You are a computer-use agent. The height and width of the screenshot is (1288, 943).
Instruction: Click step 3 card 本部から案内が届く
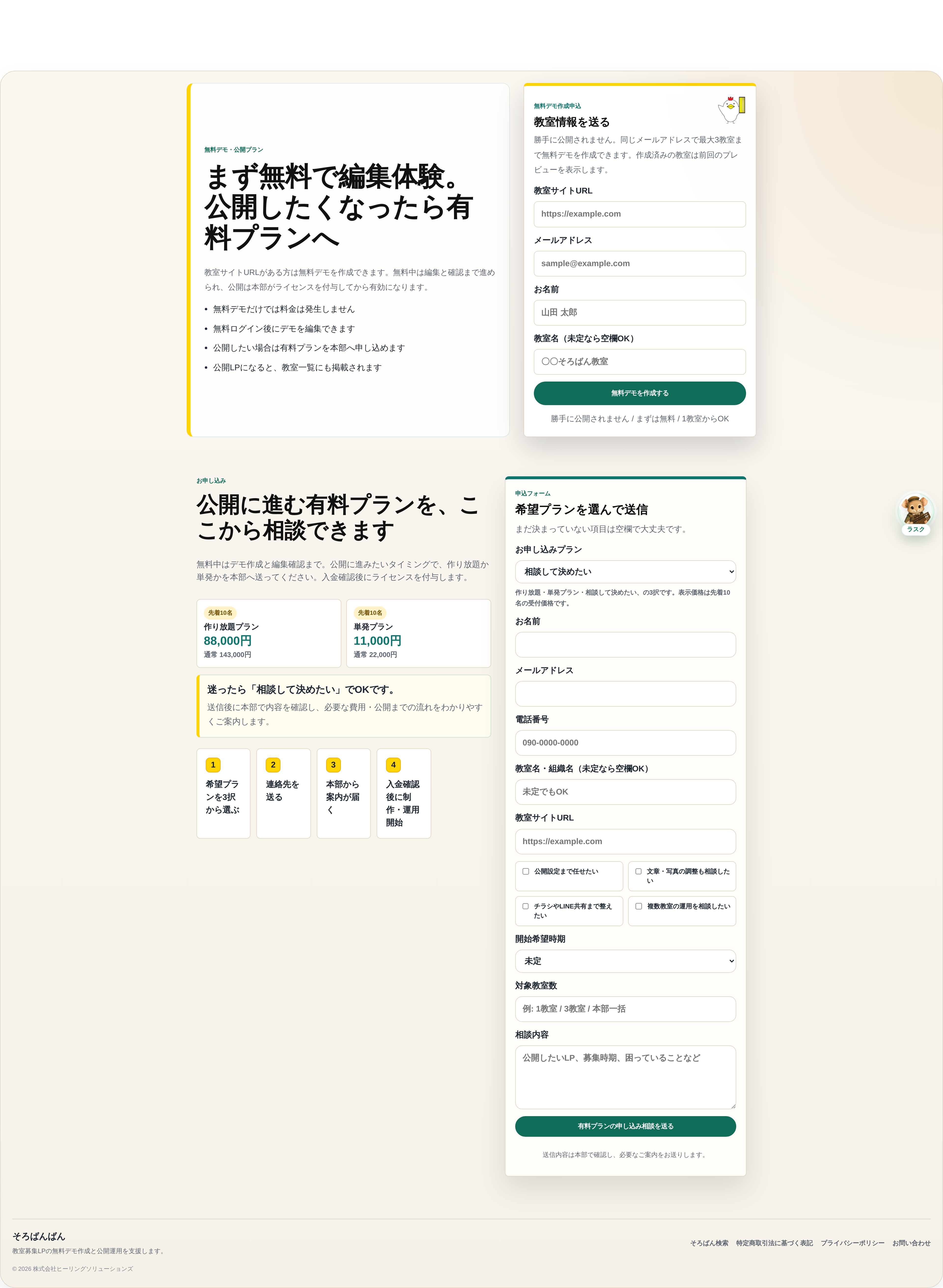pyautogui.click(x=344, y=793)
